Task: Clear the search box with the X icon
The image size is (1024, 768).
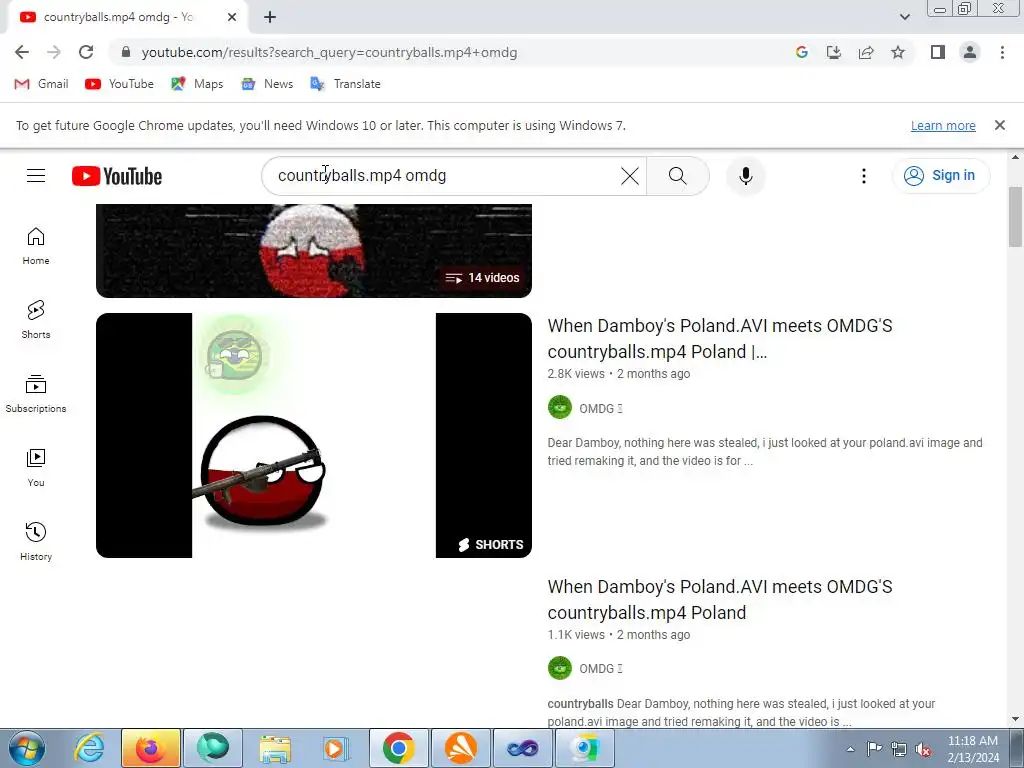Action: click(x=630, y=176)
